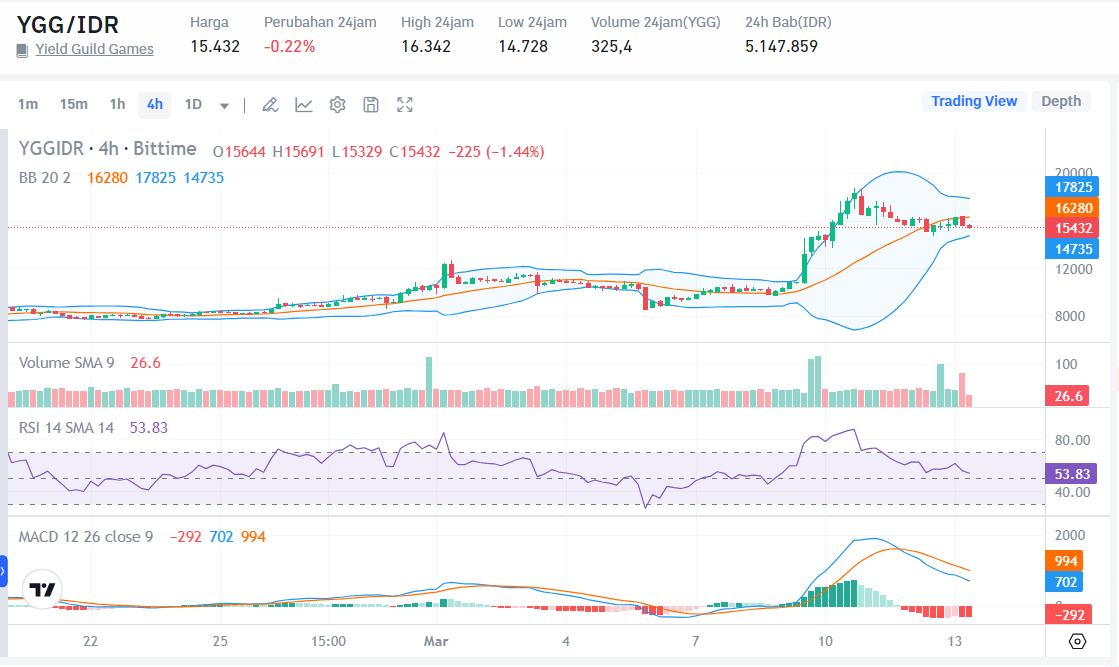Click the 17825 upper band price tag

[x=1072, y=187]
